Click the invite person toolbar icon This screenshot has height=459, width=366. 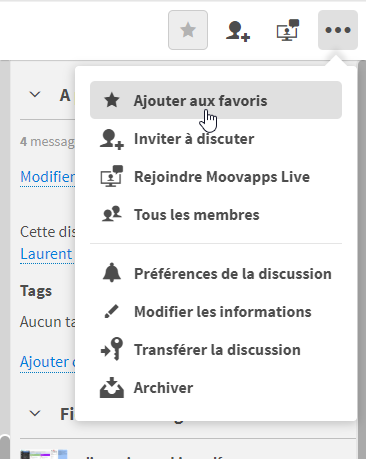point(238,31)
